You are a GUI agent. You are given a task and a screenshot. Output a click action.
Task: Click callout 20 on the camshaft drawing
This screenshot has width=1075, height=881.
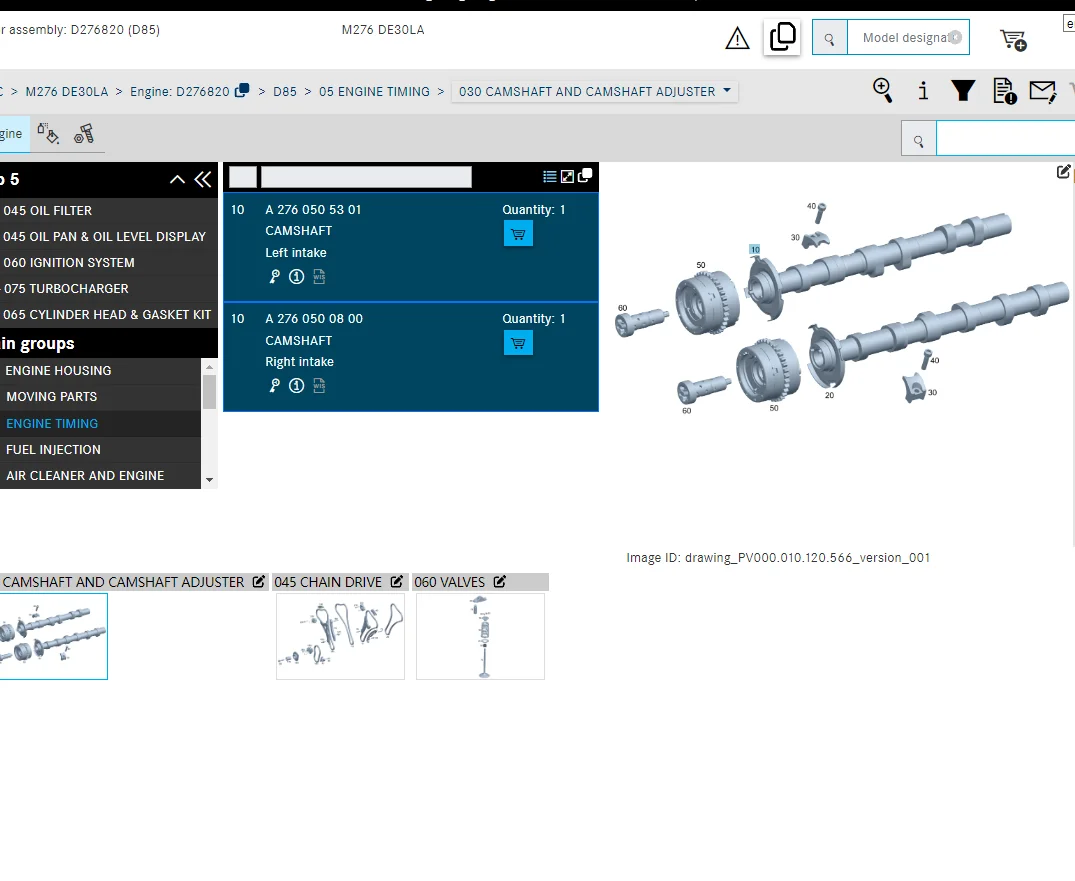click(x=830, y=395)
